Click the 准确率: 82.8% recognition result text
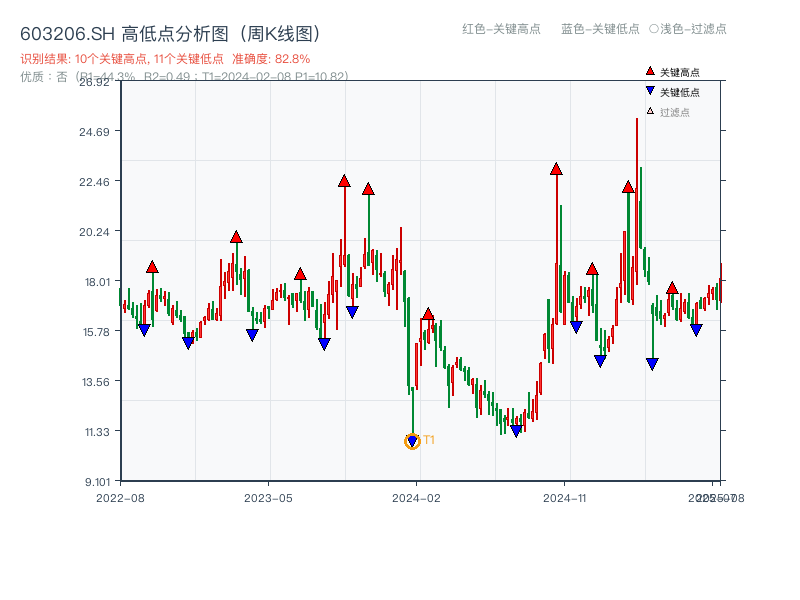This screenshot has height=600, width=800. [x=274, y=58]
